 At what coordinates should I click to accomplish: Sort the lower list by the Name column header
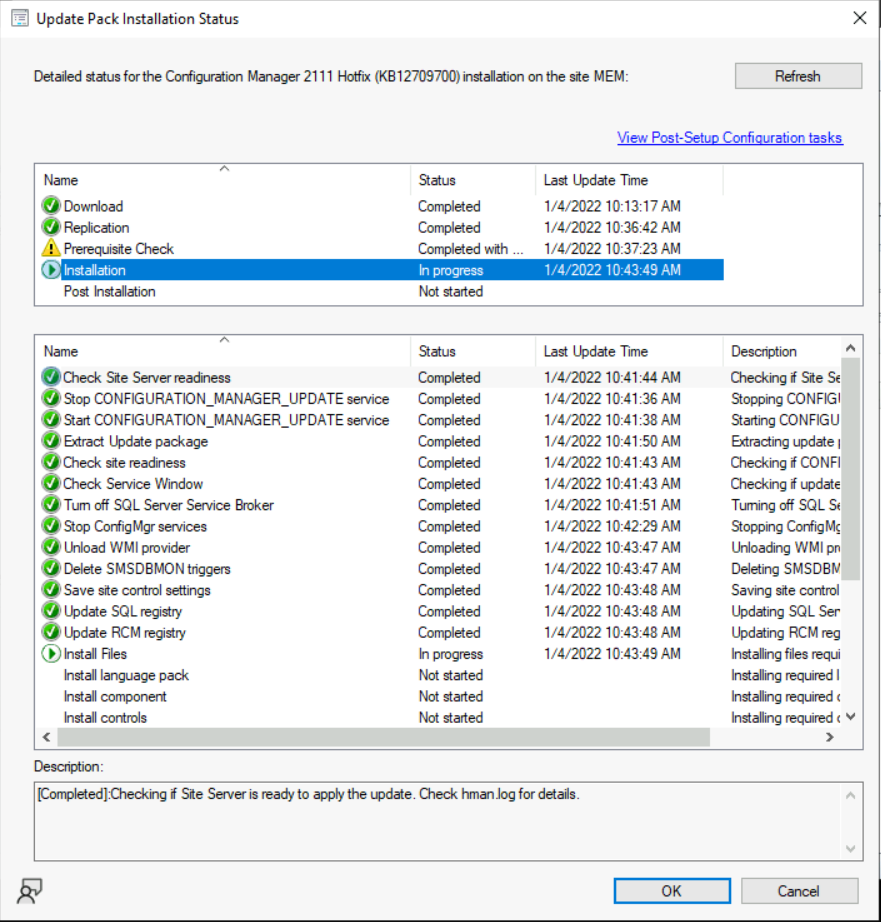tap(223, 351)
